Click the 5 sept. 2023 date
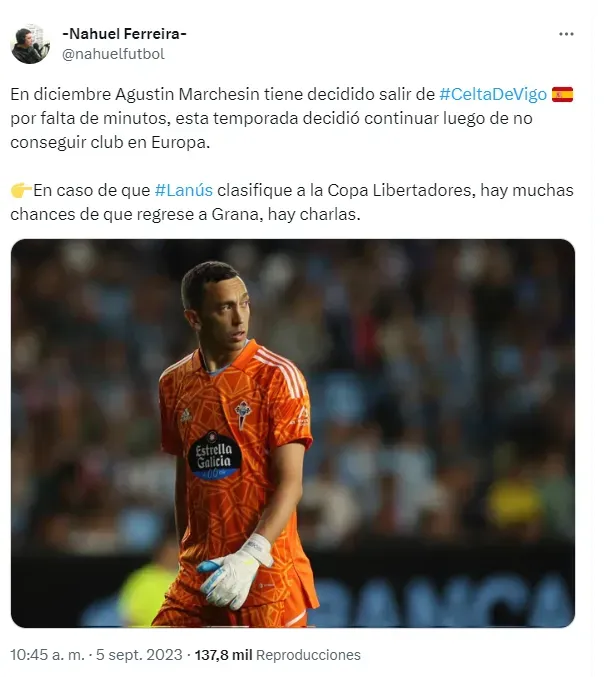The image size is (606, 677). pyautogui.click(x=139, y=655)
